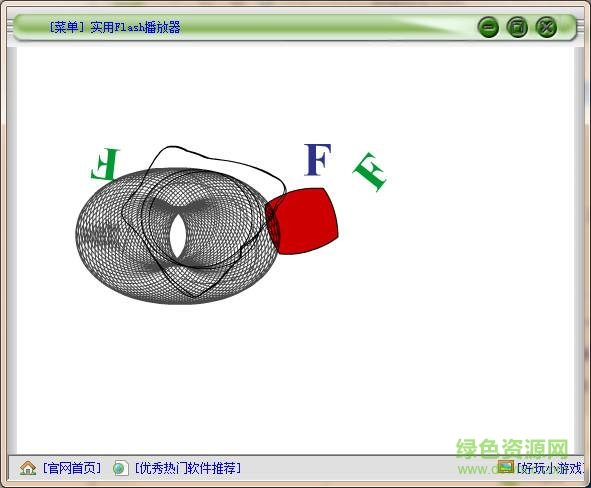Close the Flash player window
This screenshot has height=488, width=591.
pyautogui.click(x=546, y=27)
